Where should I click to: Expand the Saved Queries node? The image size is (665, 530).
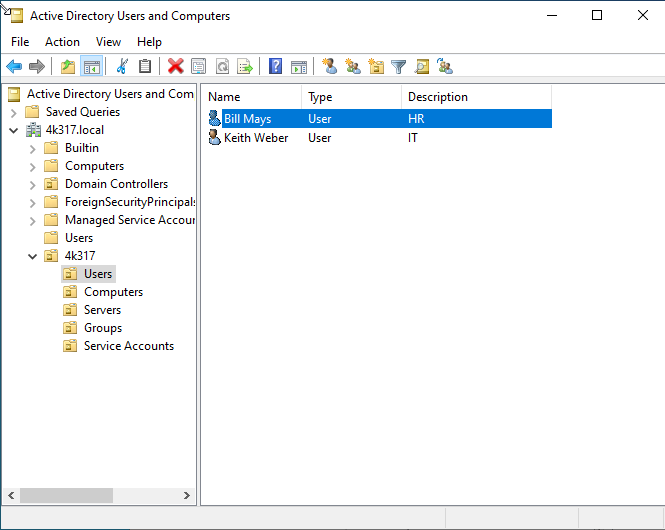[14, 112]
